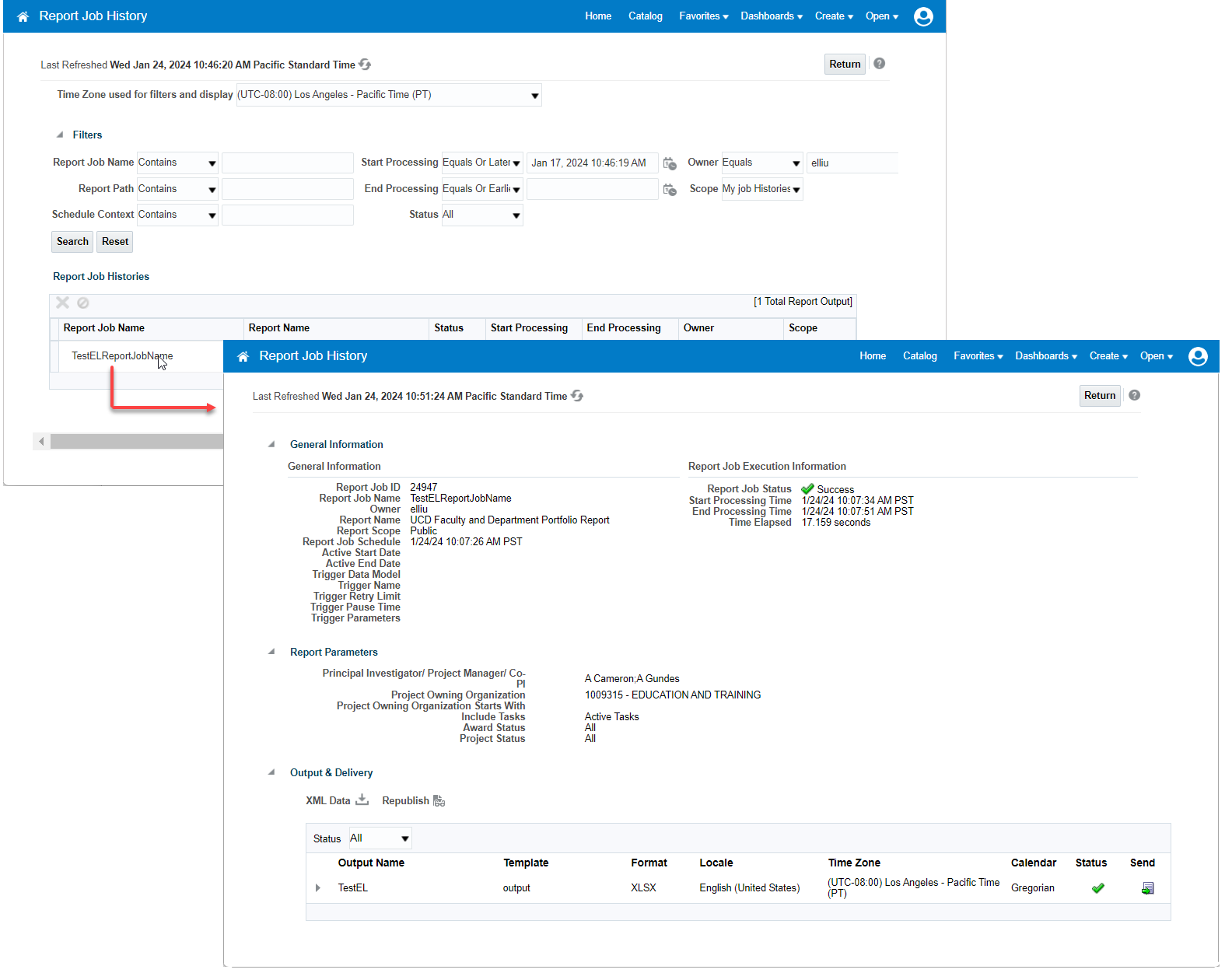Viewport: 1232px width, 980px height.
Task: Click the user profile icon in lower header
Action: tap(1198, 356)
